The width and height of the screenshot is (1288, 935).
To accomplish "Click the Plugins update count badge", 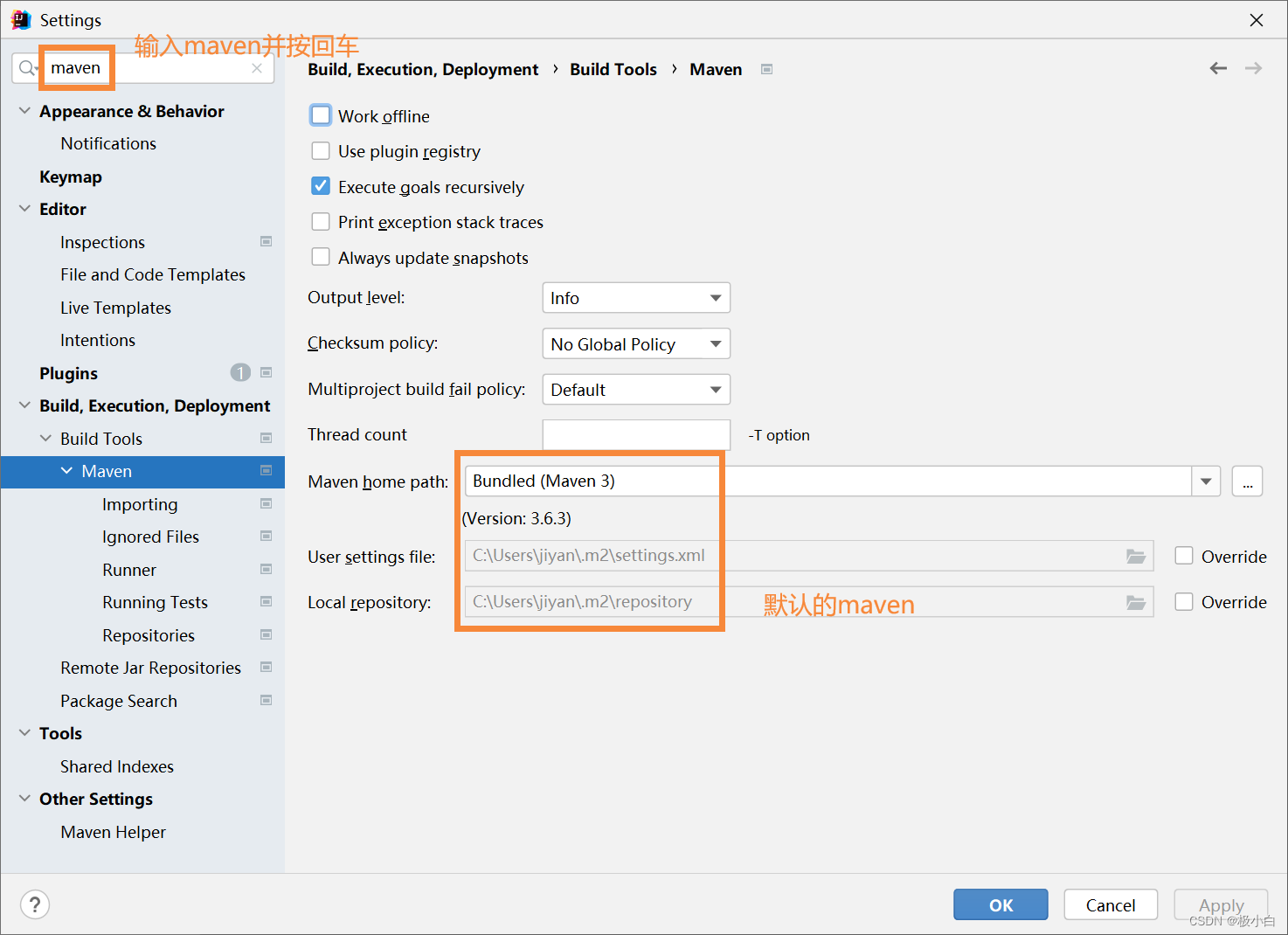I will point(240,373).
